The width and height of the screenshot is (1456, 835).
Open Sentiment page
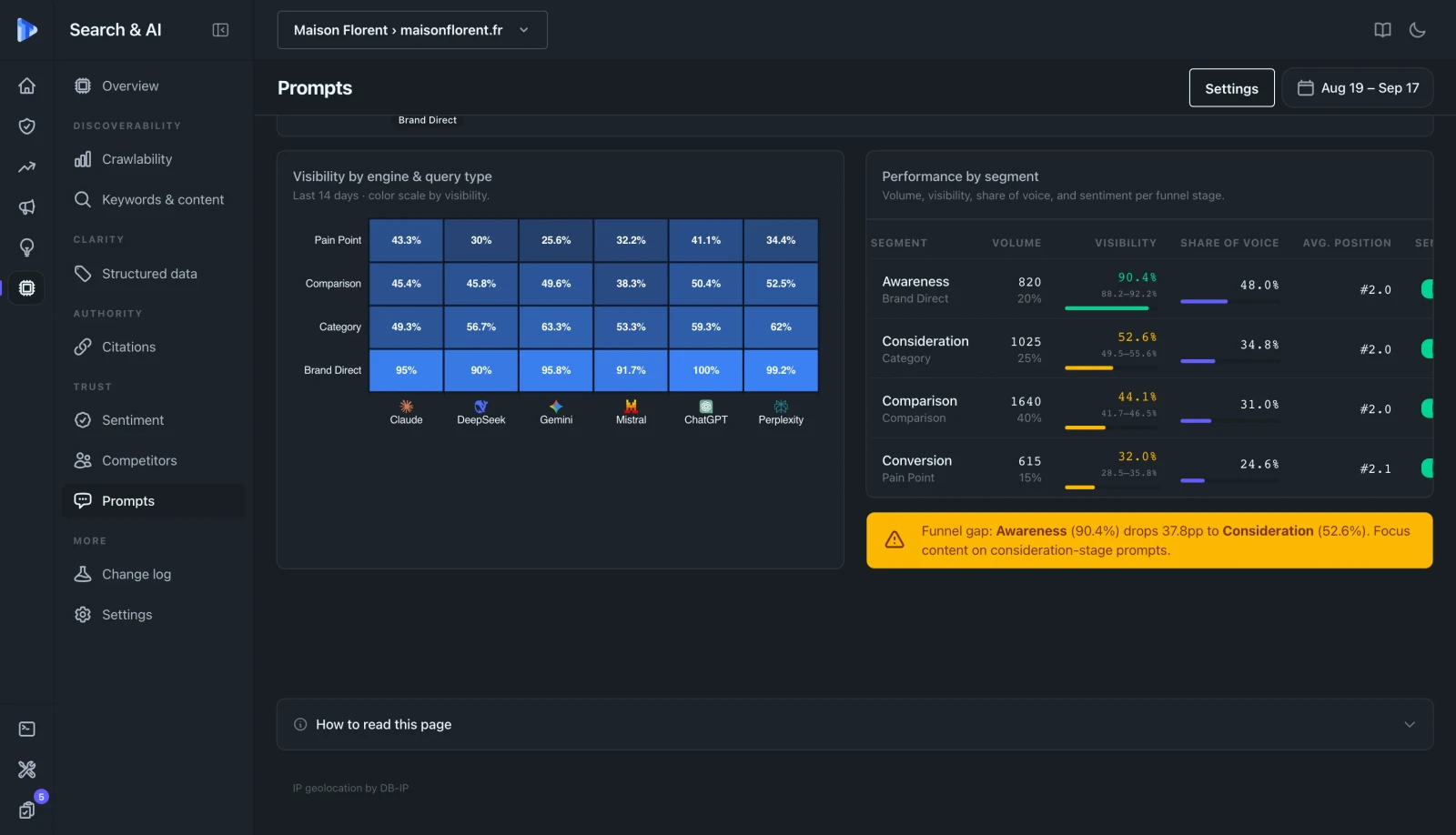153,420
